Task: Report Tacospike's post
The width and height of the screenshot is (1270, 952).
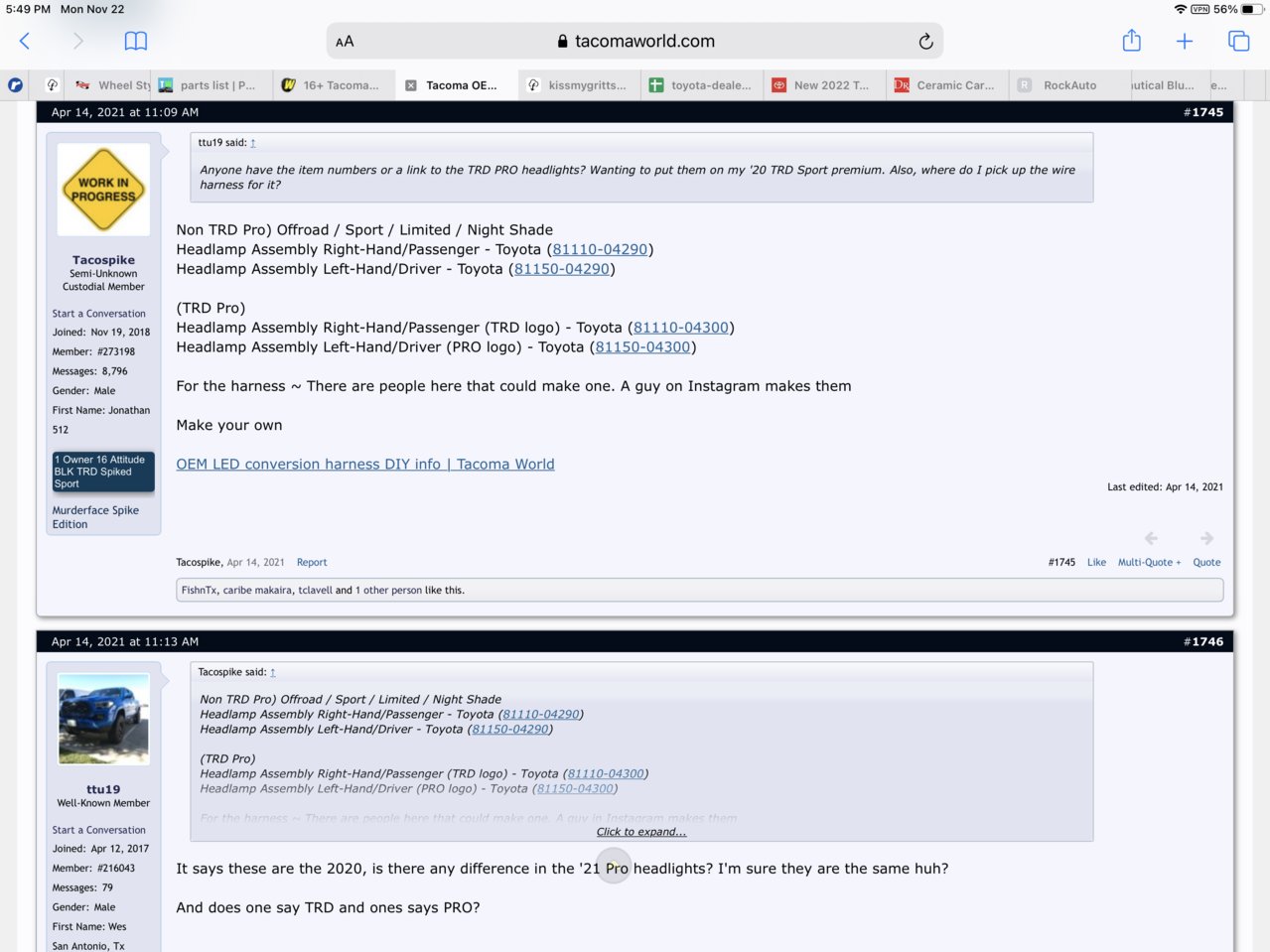Action: [x=312, y=562]
